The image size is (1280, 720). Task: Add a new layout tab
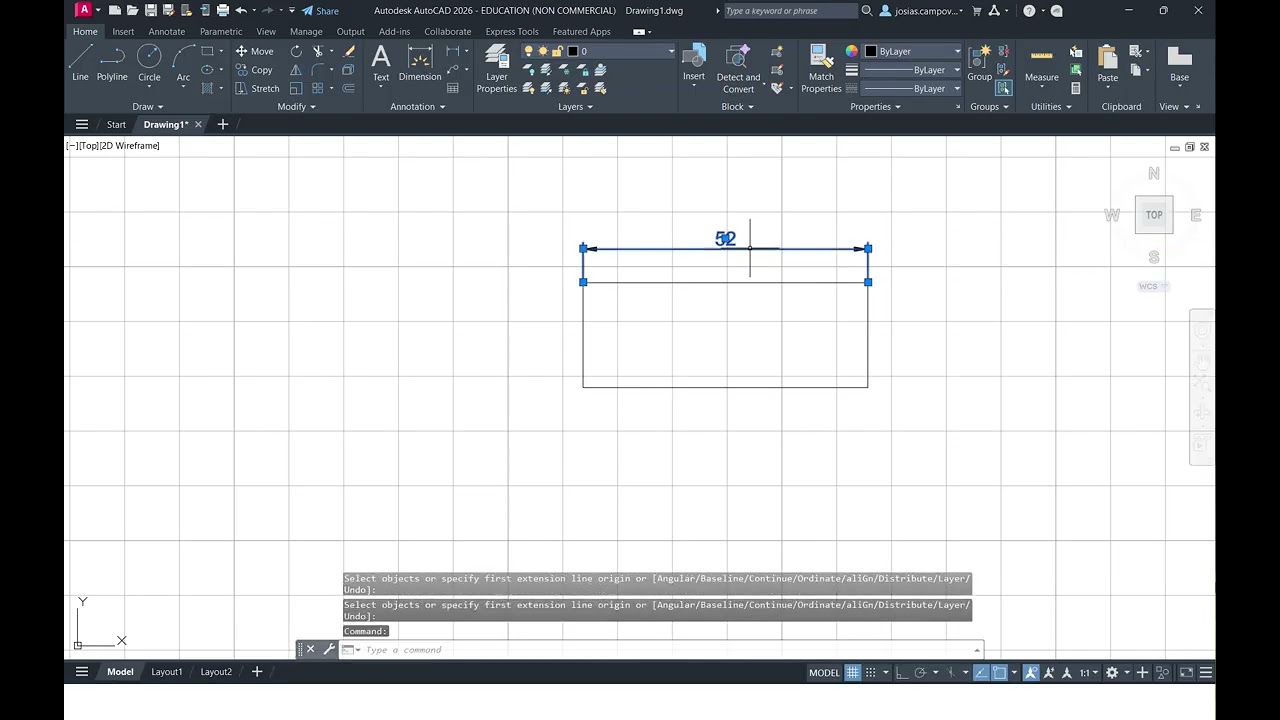(x=257, y=672)
